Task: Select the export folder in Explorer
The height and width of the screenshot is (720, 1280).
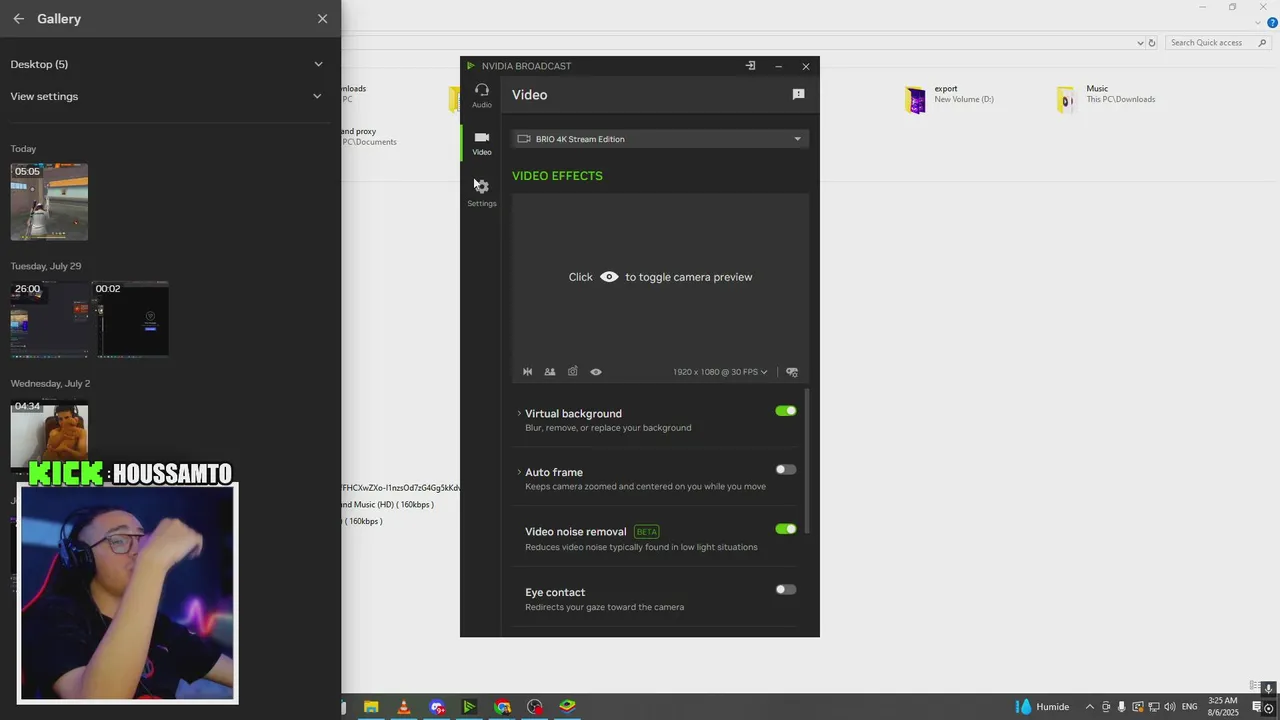Action: point(950,99)
